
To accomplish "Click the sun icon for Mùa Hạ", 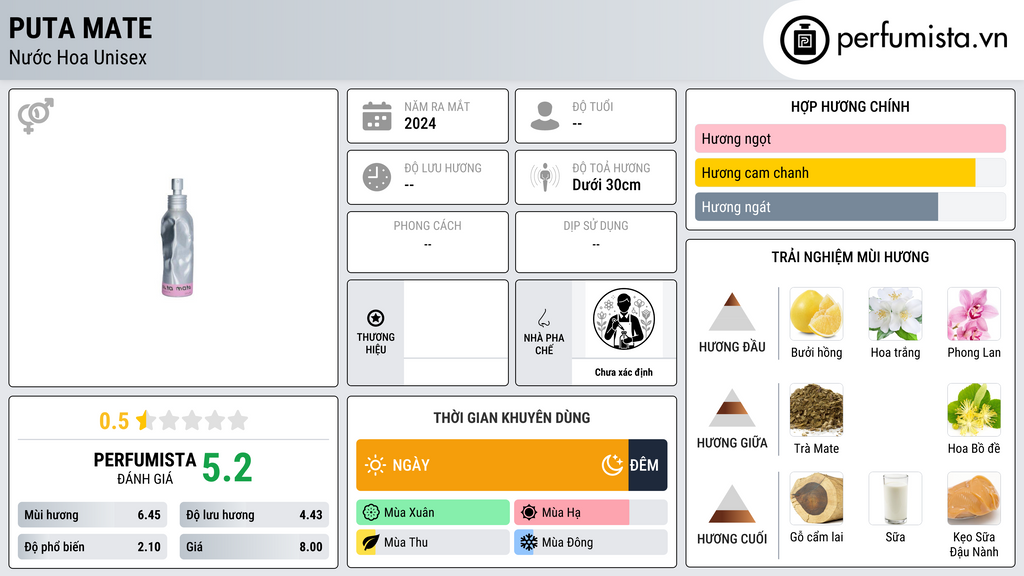I will (529, 513).
